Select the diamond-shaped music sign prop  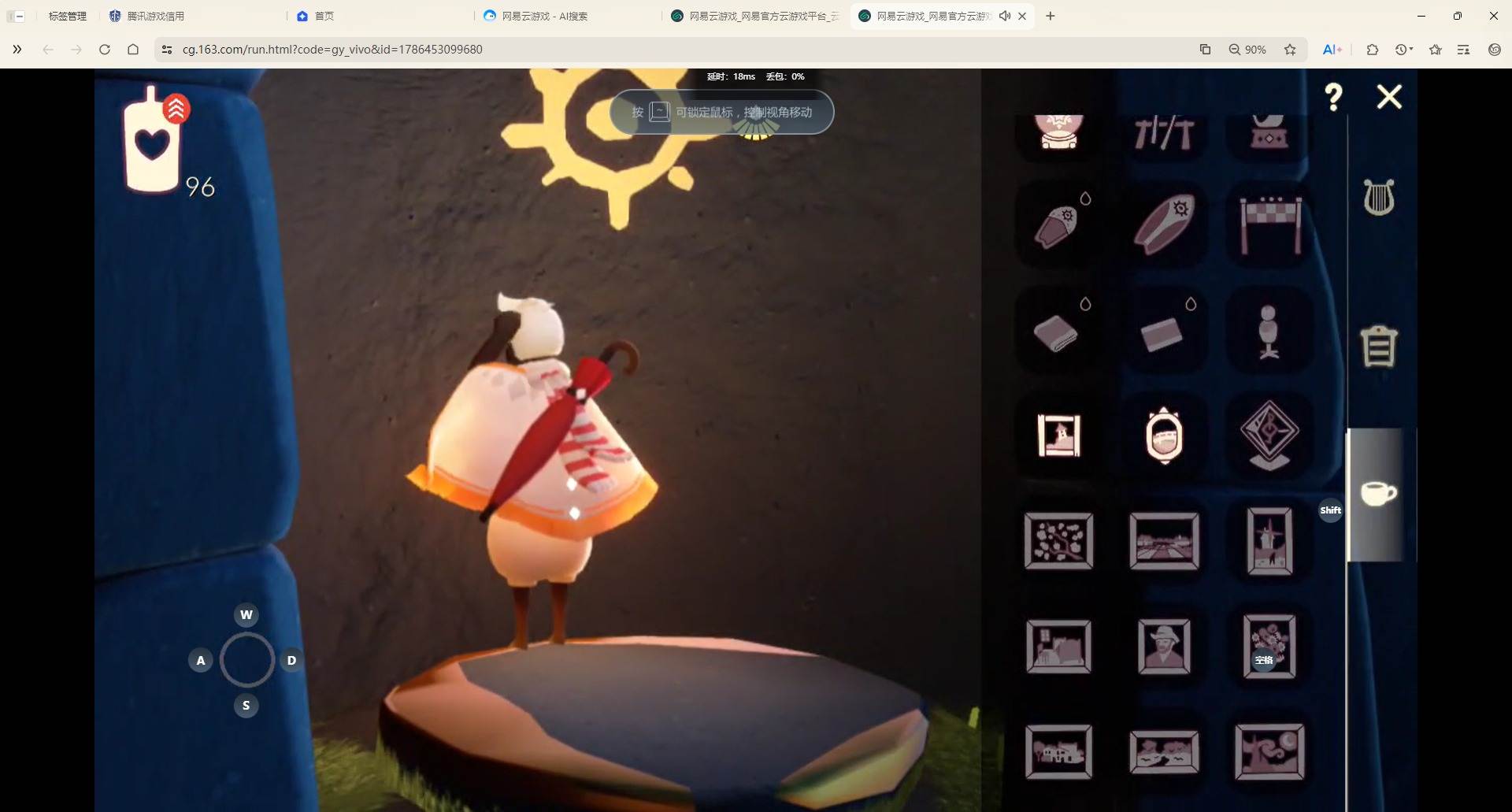point(1269,434)
